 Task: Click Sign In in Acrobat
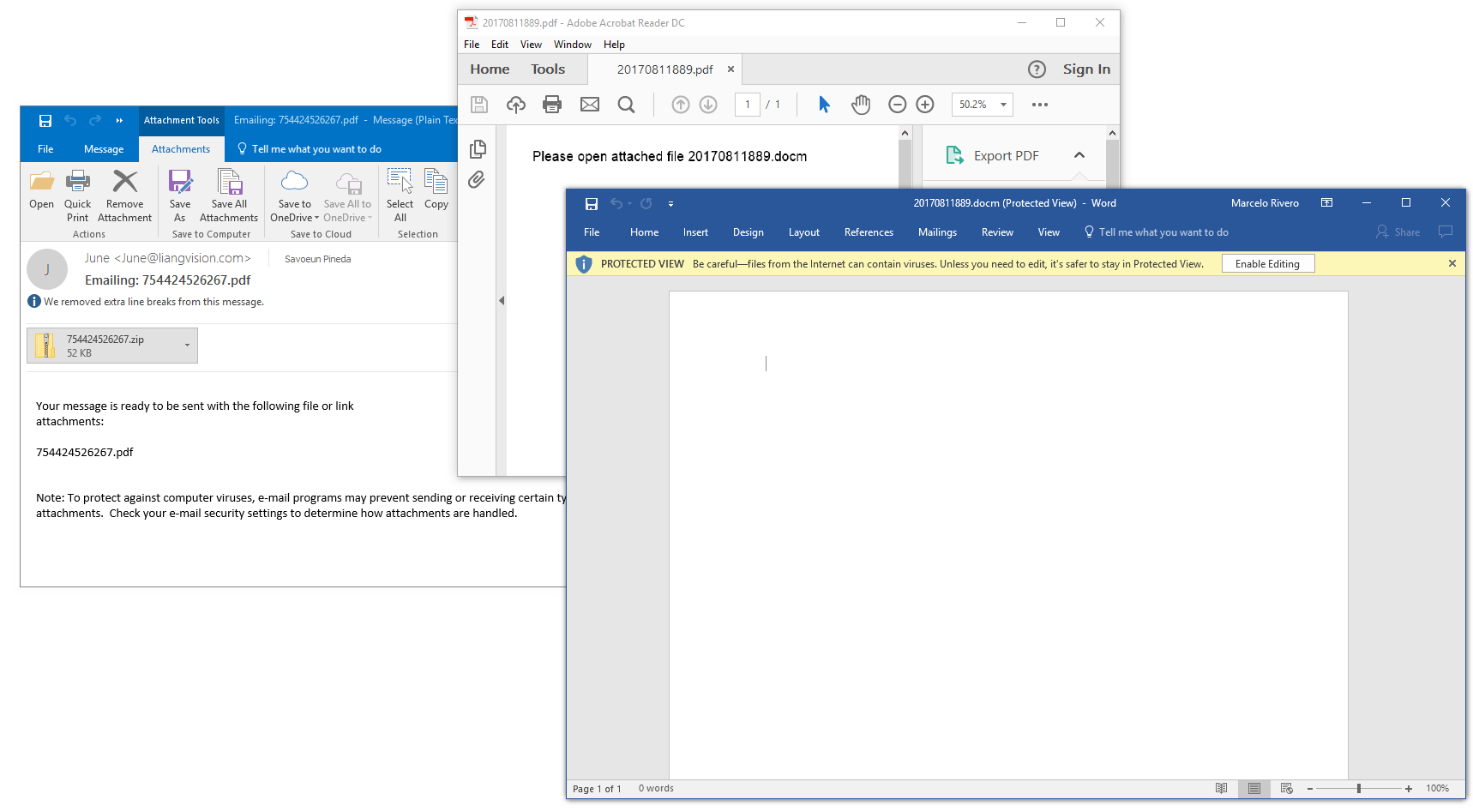pos(1085,69)
